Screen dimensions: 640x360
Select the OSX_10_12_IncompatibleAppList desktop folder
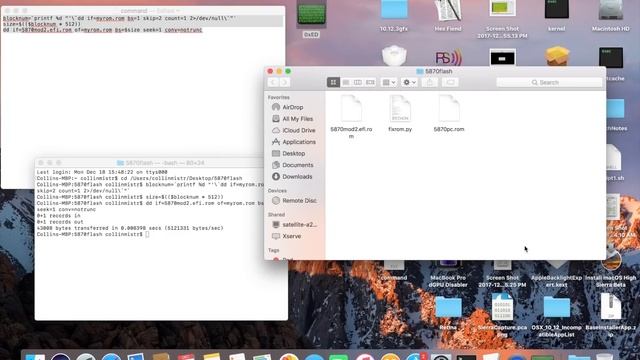click(556, 316)
